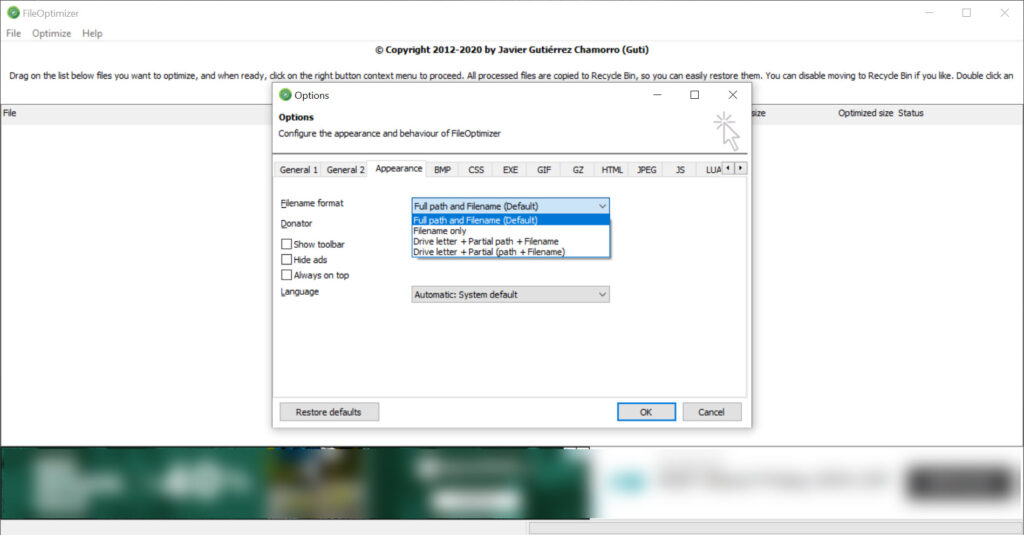
Task: Confirm options with the OK button
Action: coord(646,412)
